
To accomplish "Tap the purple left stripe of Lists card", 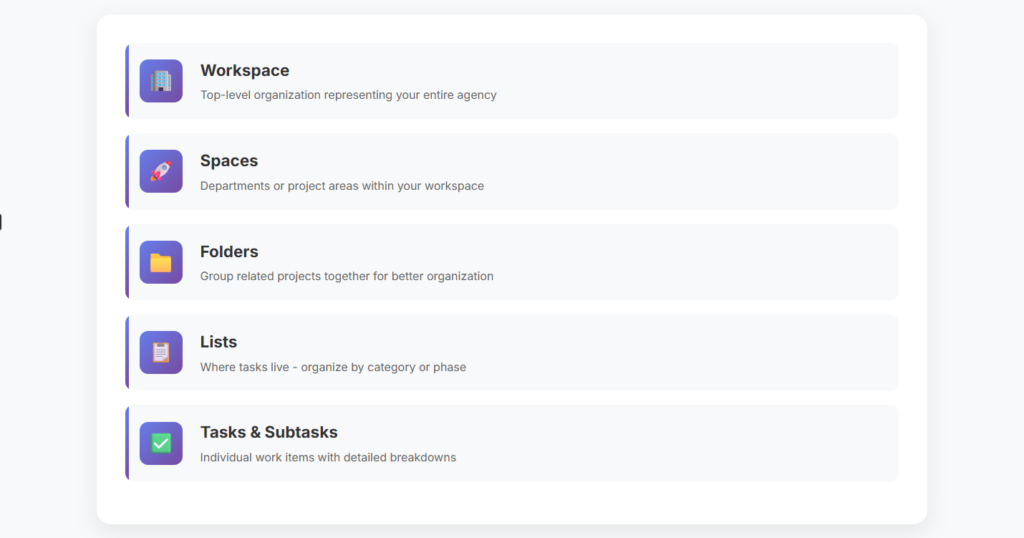I will pyautogui.click(x=127, y=353).
